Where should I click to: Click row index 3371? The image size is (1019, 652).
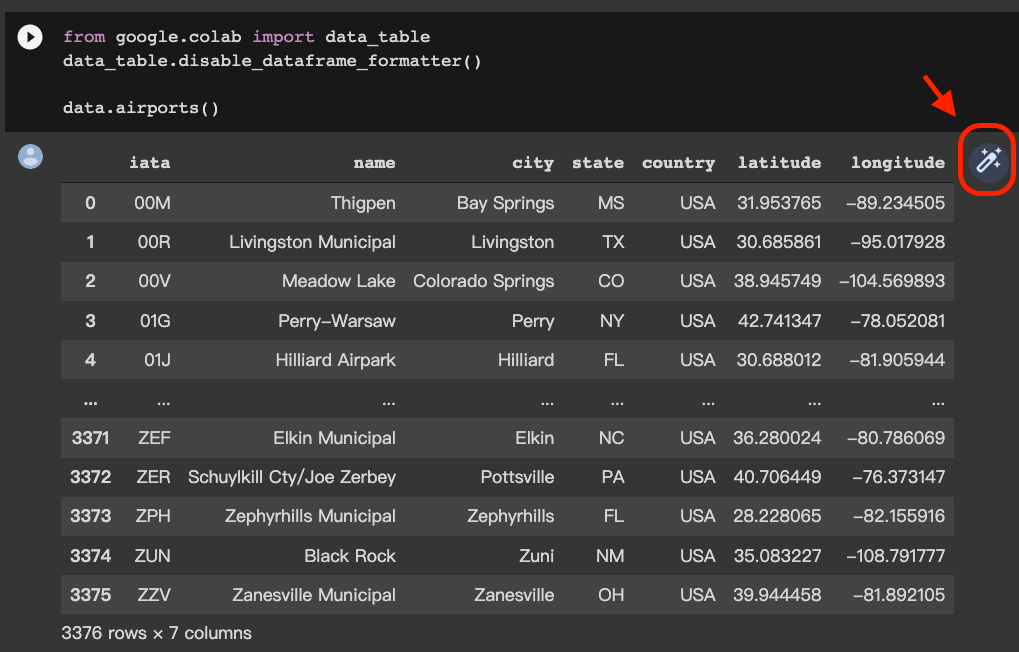(x=90, y=438)
